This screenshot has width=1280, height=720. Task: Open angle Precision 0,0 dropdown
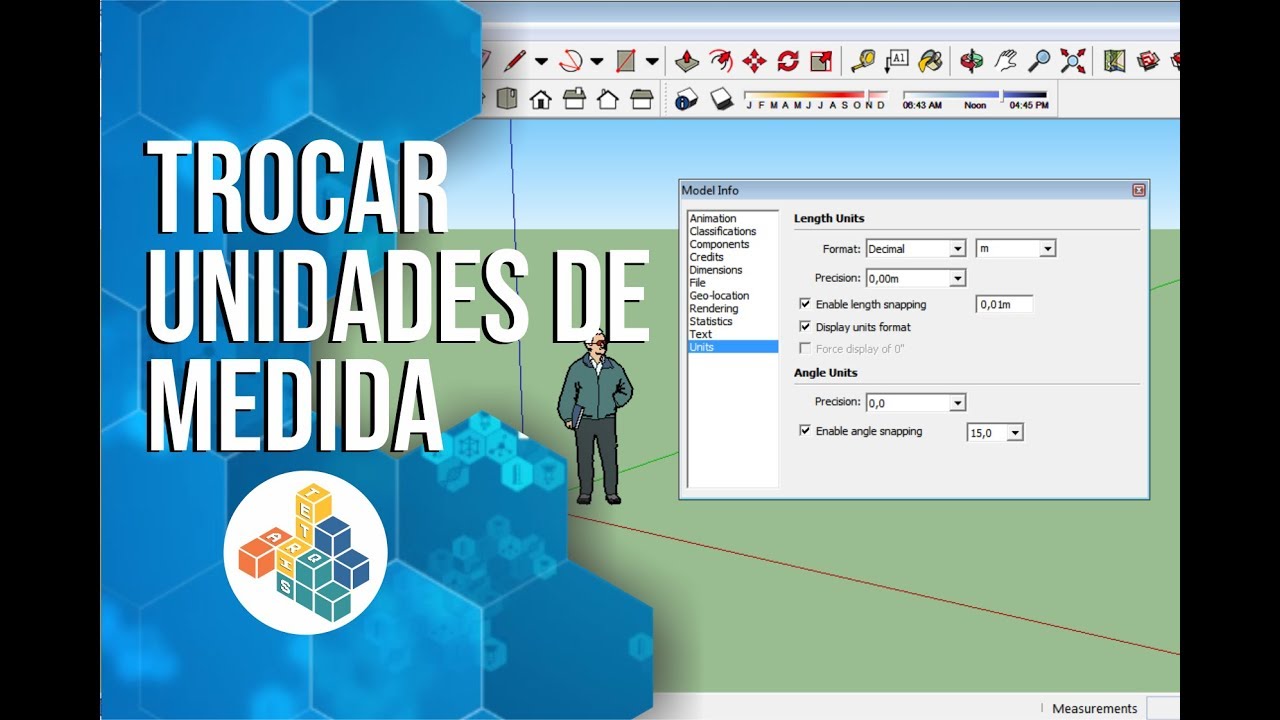tap(916, 403)
